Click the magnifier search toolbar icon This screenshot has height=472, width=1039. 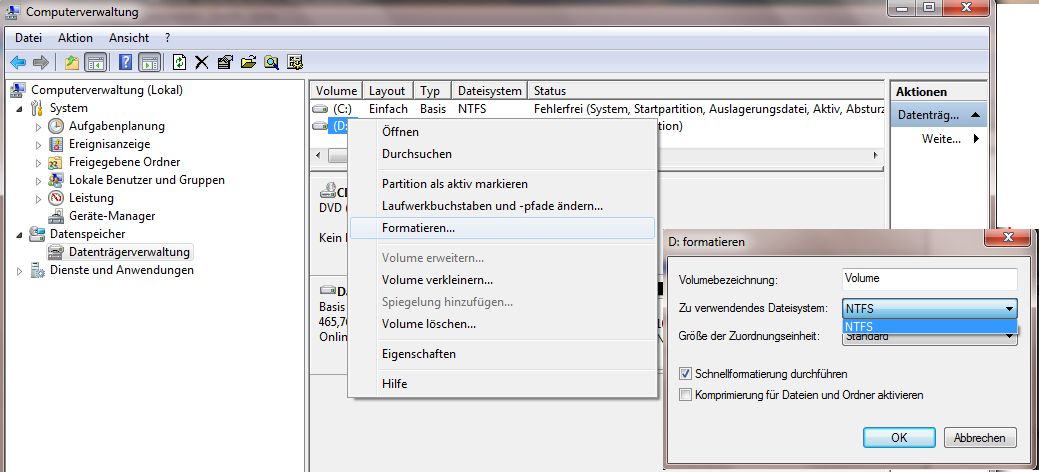tap(271, 62)
